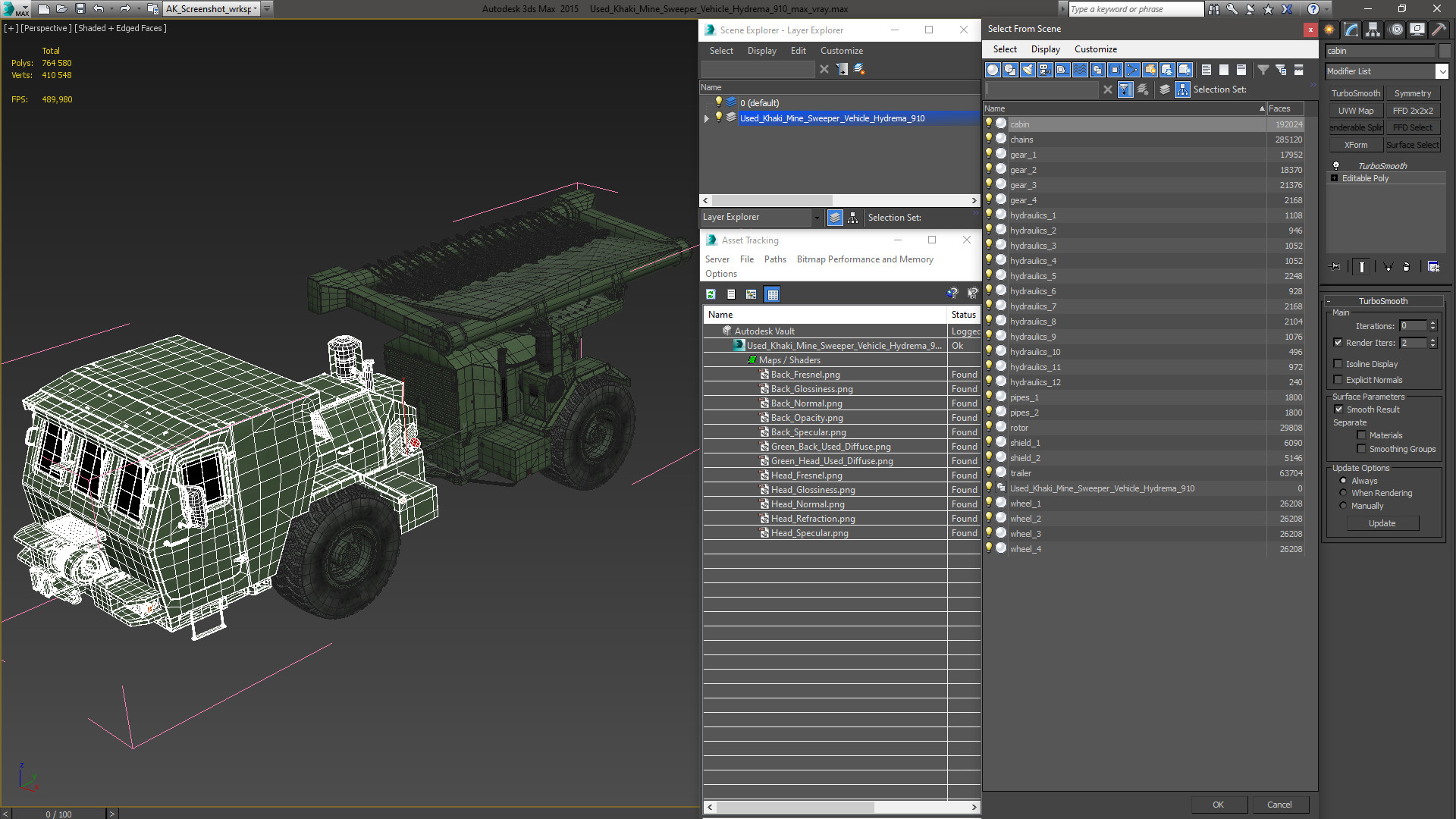Screen dimensions: 1456x819
Task: Click Configure Modifier Sets icon
Action: click(1433, 267)
